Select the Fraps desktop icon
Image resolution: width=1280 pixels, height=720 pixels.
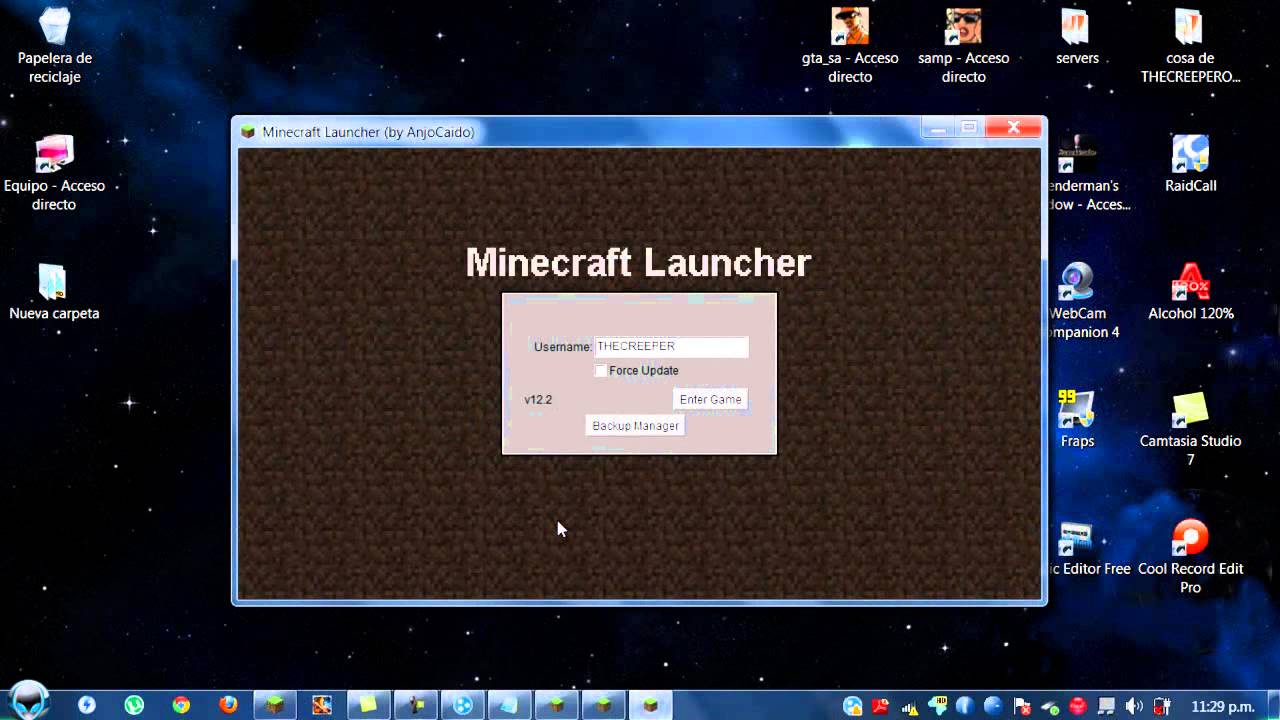(x=1077, y=420)
